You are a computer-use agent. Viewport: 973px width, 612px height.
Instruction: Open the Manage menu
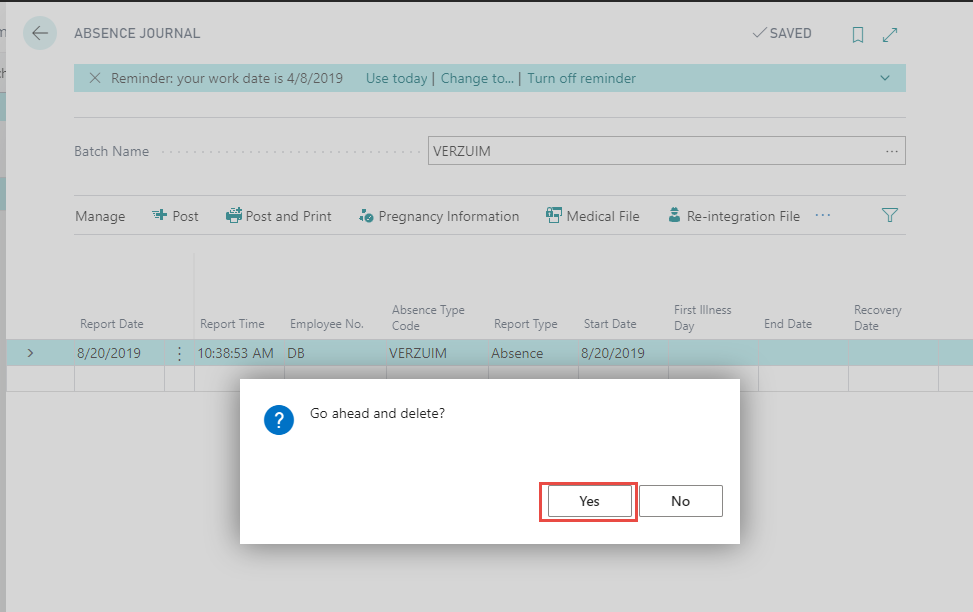(99, 215)
